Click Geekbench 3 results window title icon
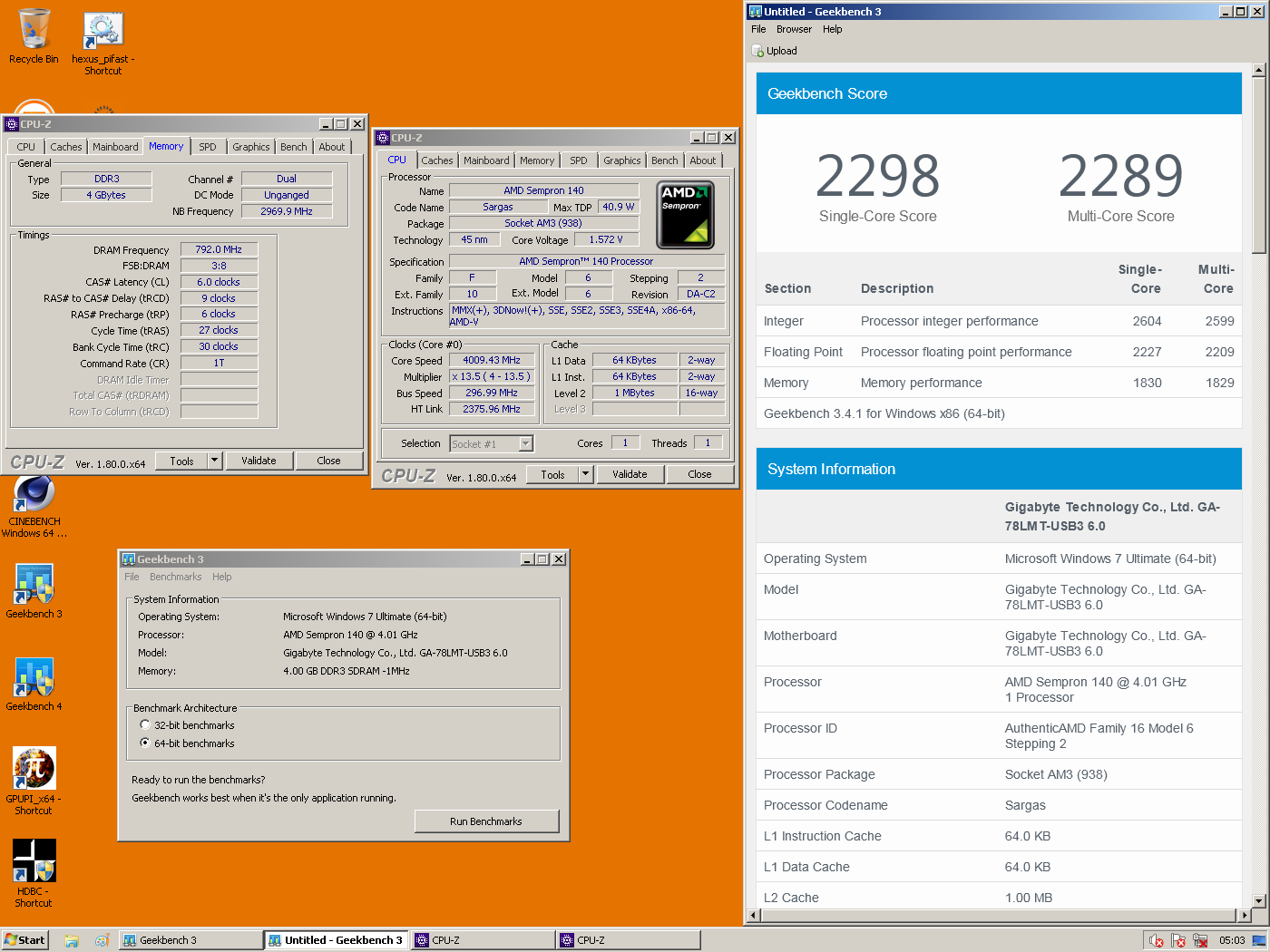1270x952 pixels. (x=755, y=12)
